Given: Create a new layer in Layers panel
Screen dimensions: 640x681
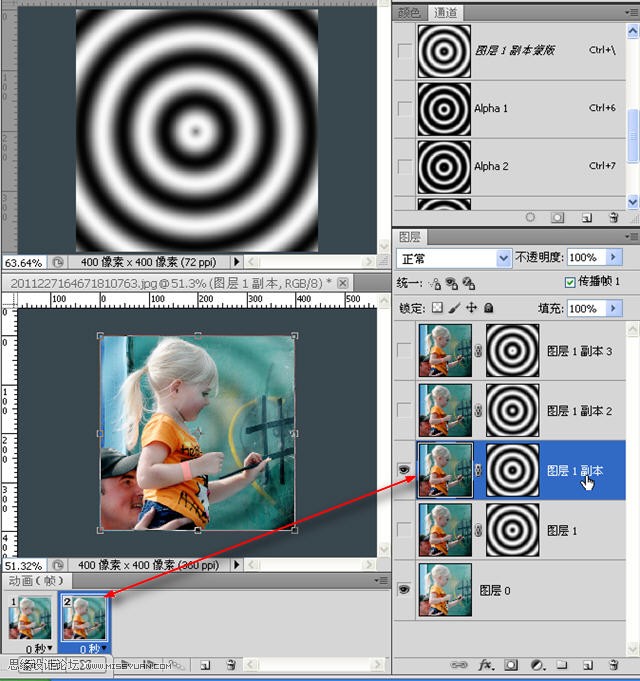Looking at the screenshot, I should [x=588, y=664].
